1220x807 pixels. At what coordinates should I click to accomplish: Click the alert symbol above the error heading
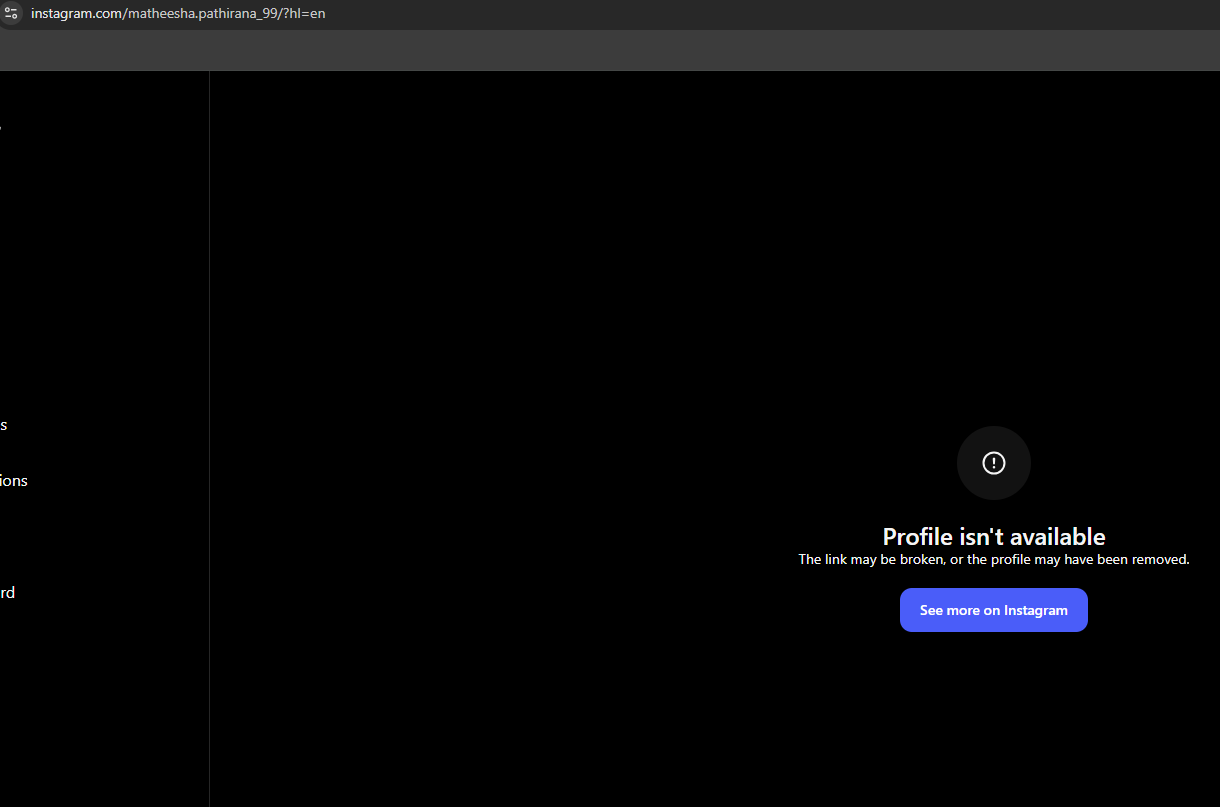point(993,462)
